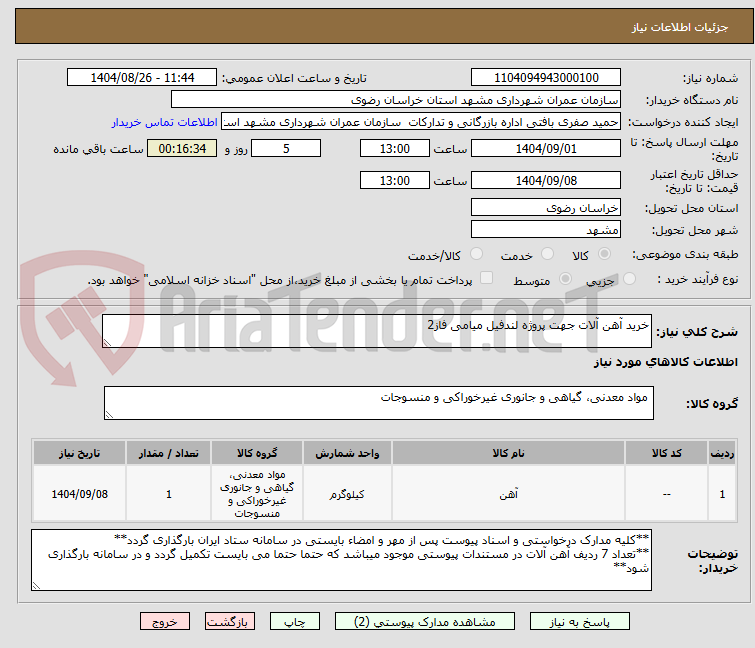Image resolution: width=755 pixels, height=648 pixels.
Task: Click the 'تعداد / مقدار' column header
Action: click(169, 453)
